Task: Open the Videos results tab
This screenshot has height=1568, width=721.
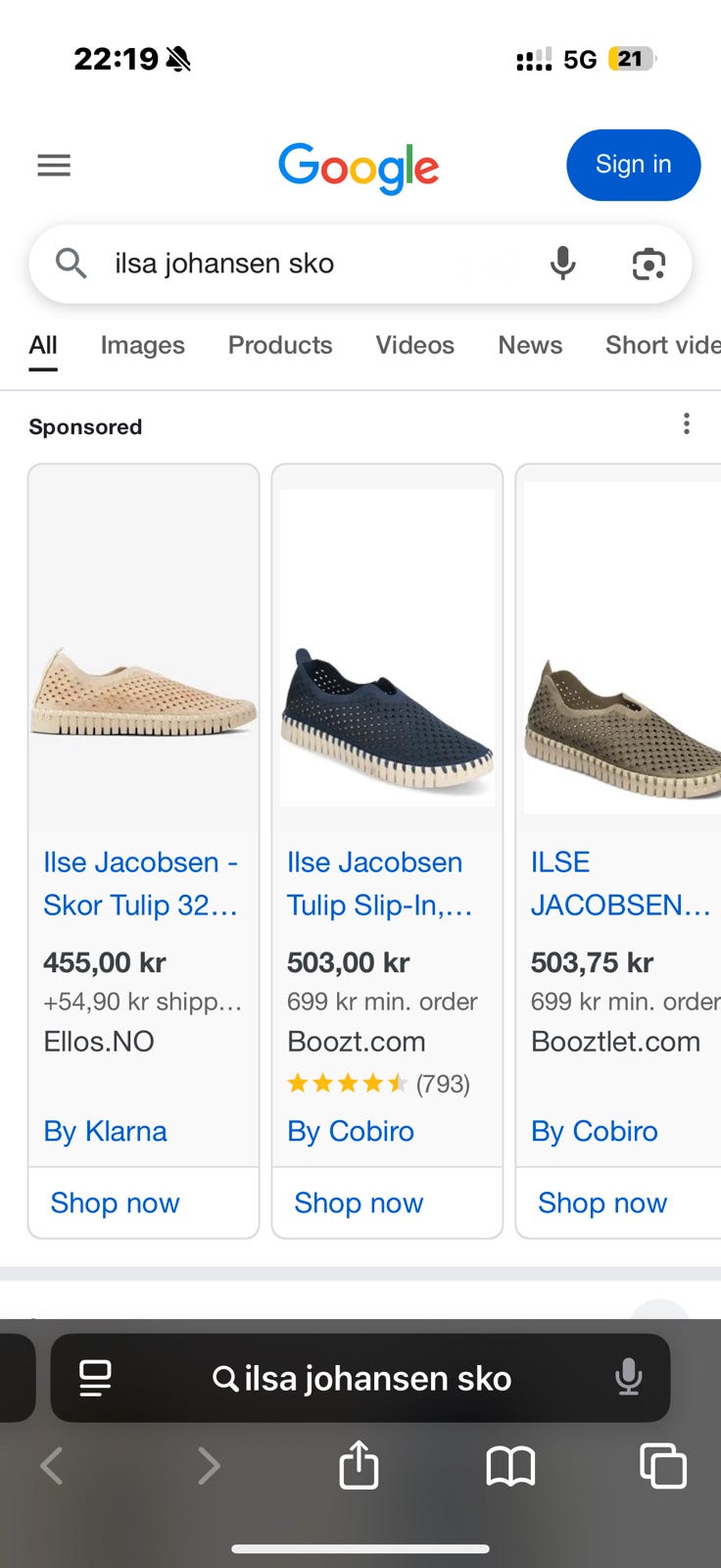Action: [x=414, y=345]
